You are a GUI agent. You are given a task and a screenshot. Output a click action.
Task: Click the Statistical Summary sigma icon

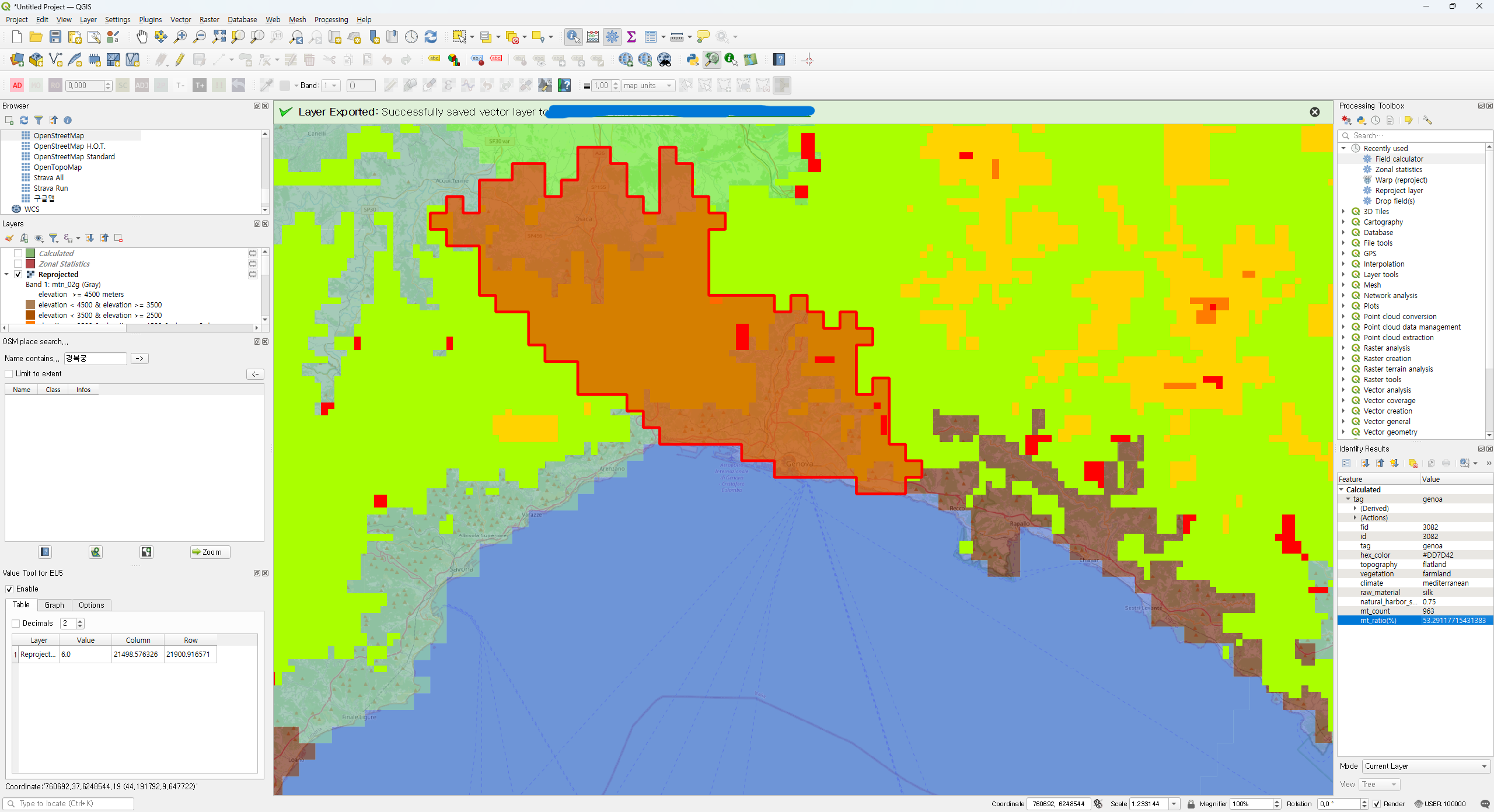(x=631, y=37)
